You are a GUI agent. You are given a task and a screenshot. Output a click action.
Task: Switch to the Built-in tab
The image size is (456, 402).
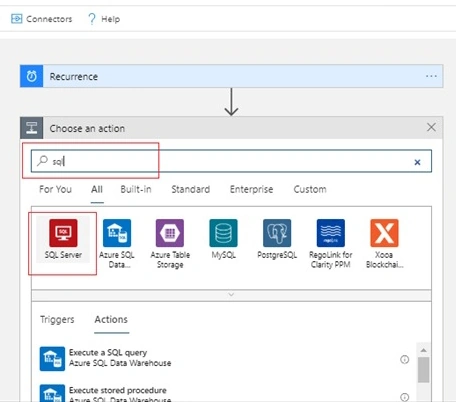click(x=136, y=189)
